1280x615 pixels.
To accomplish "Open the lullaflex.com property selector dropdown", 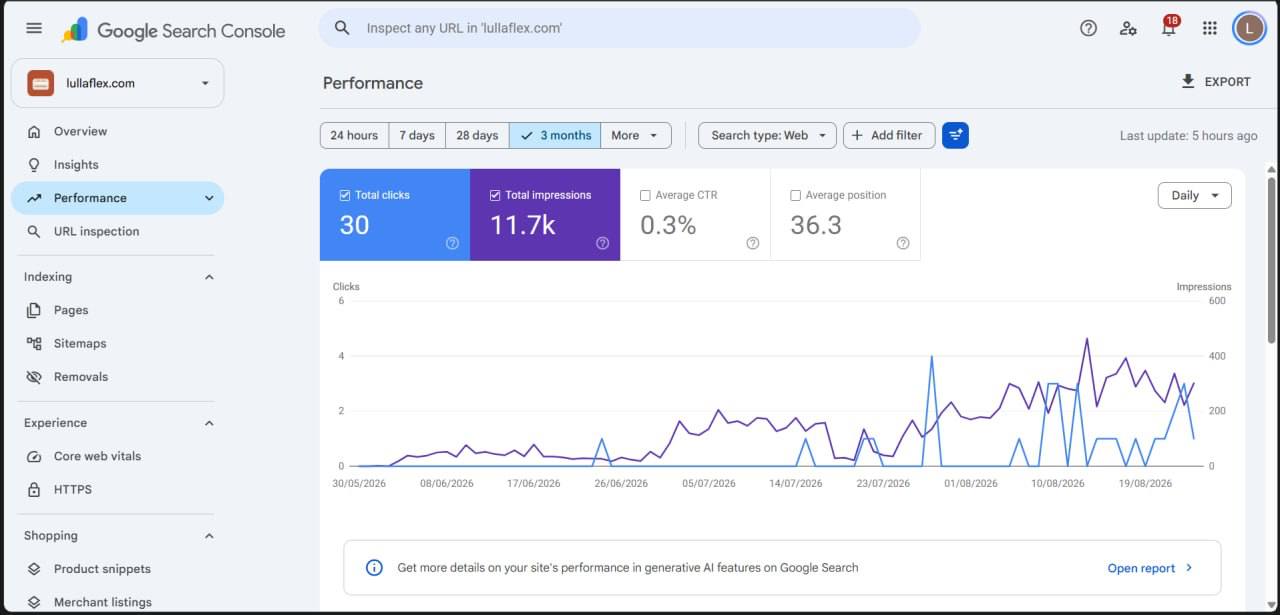I will pos(118,83).
